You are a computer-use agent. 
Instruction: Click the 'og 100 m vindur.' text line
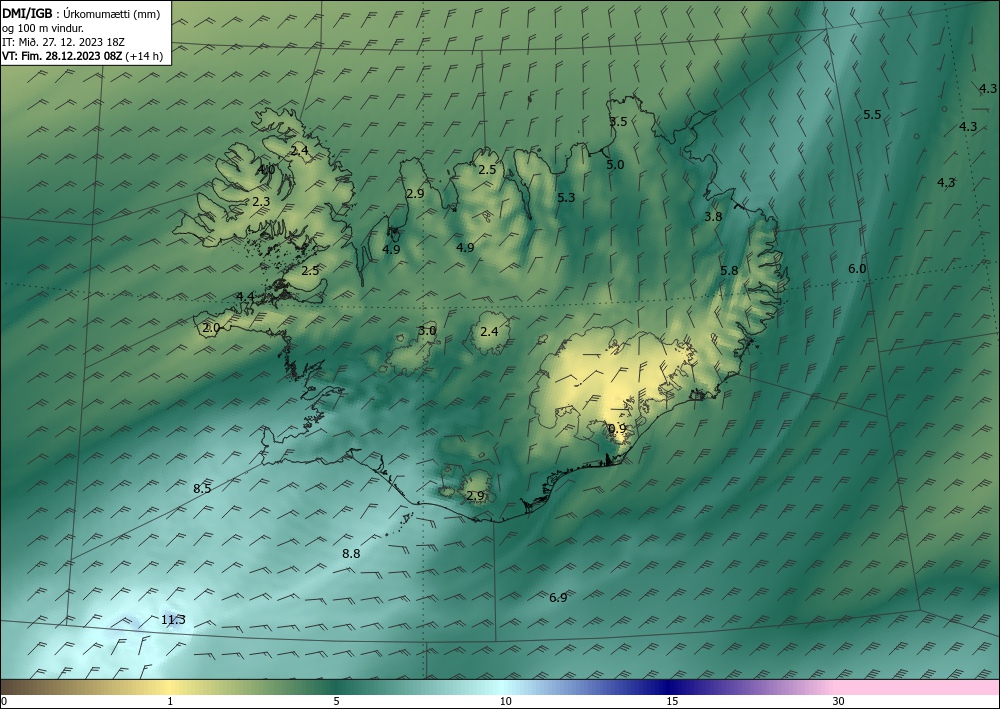point(43,28)
